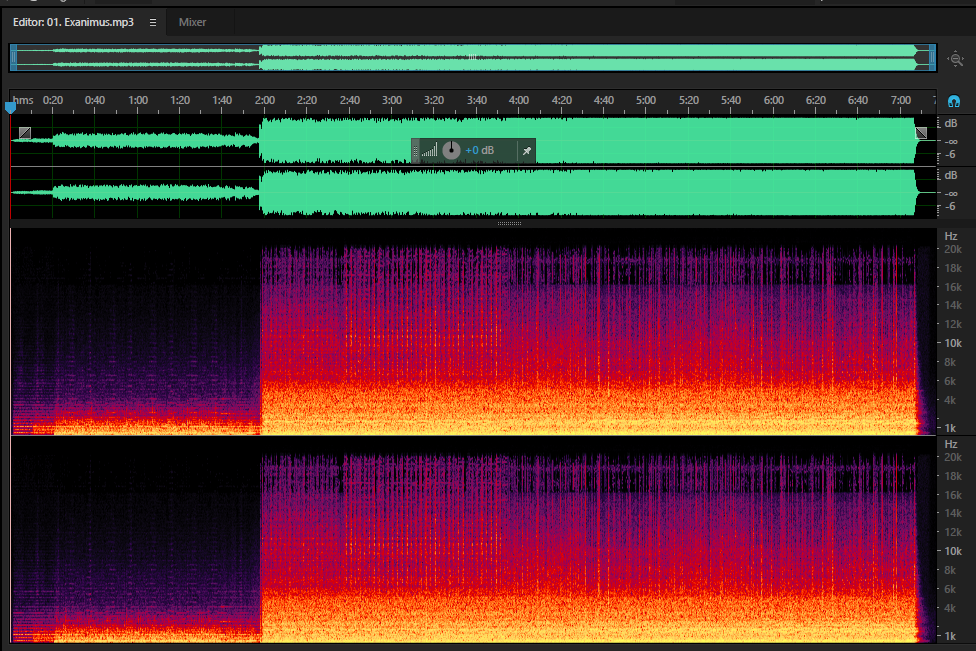This screenshot has height=651, width=976.
Task: Click the hms time format label
Action: click(x=23, y=100)
